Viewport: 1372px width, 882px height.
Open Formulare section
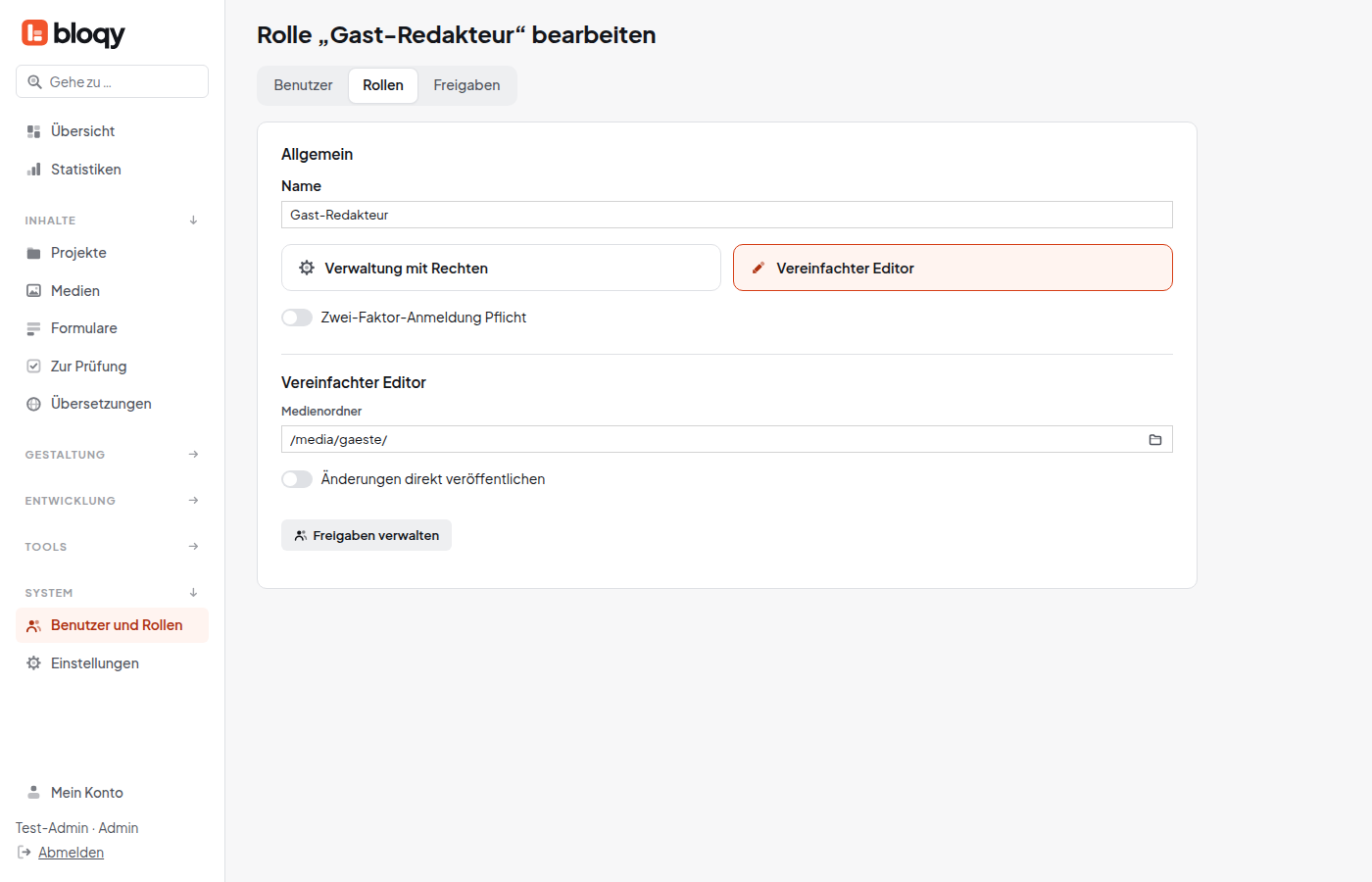point(112,328)
